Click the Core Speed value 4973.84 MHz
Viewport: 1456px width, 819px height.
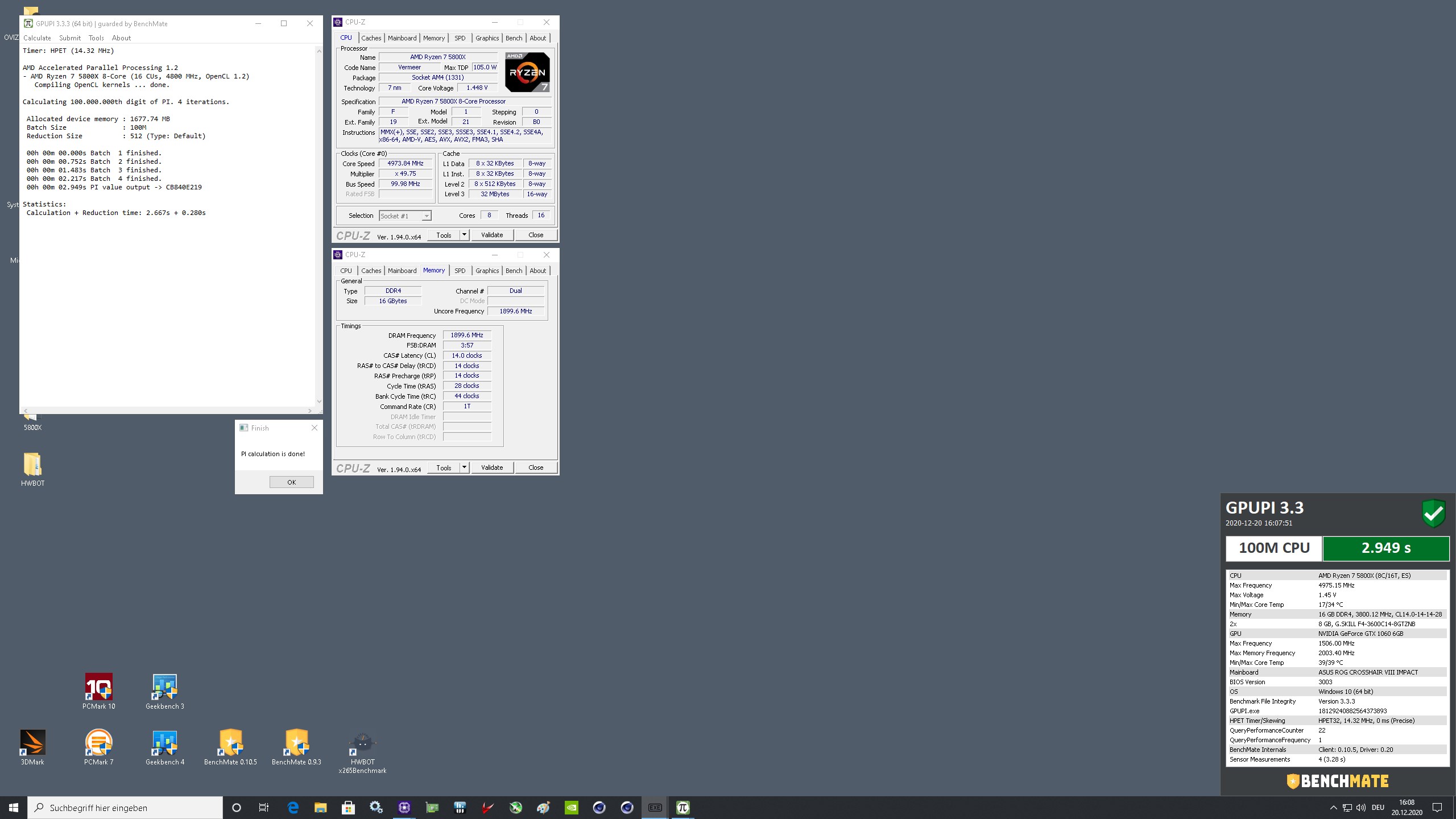click(x=406, y=164)
